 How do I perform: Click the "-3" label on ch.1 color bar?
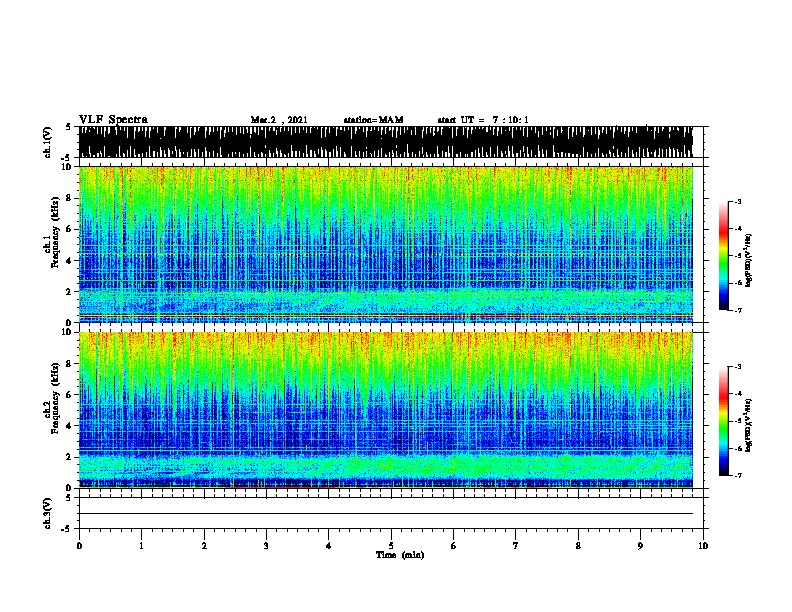(x=738, y=202)
